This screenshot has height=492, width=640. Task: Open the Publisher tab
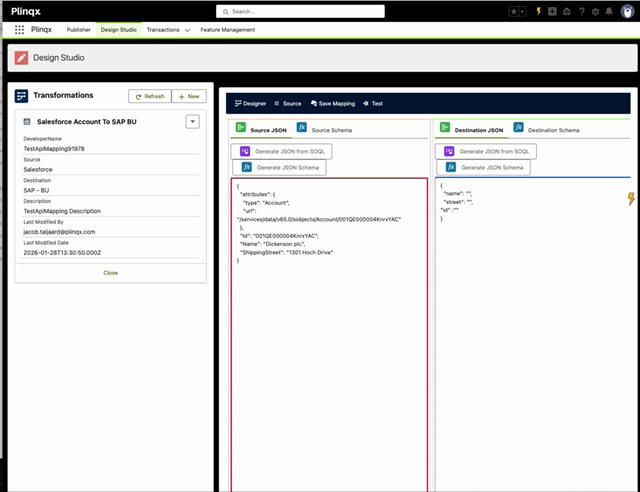click(78, 30)
